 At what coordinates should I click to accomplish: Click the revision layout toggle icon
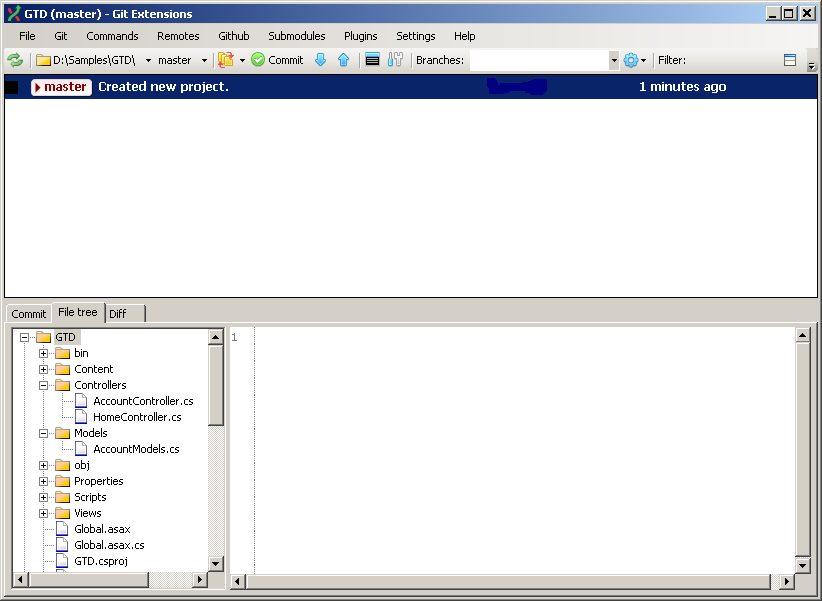point(789,60)
